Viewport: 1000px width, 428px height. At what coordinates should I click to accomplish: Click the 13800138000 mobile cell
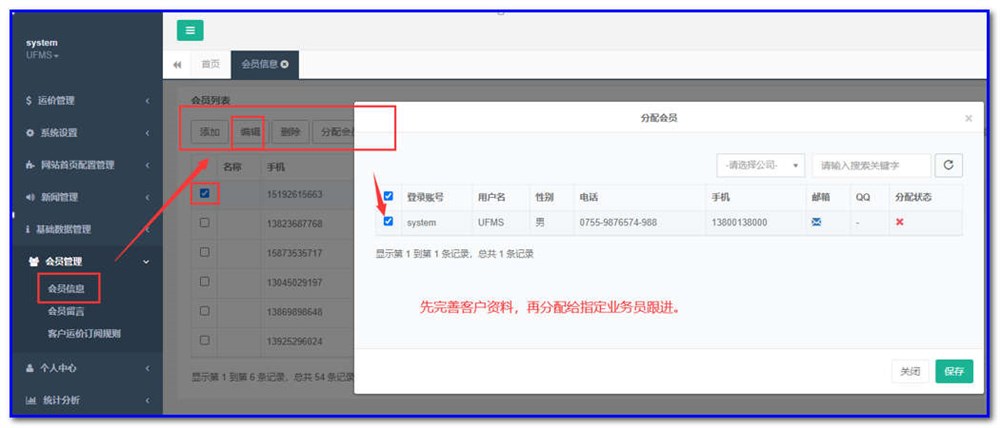click(x=739, y=223)
